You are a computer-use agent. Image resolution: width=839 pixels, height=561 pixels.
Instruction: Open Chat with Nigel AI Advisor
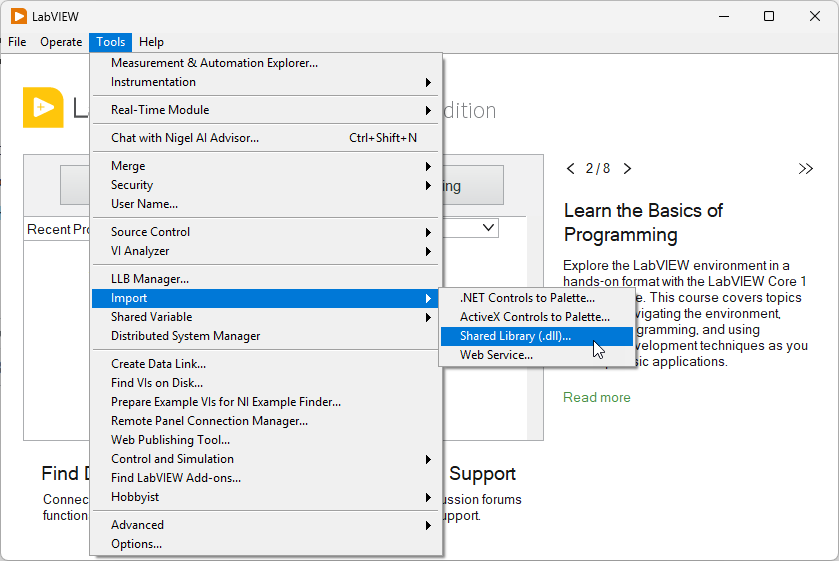[x=185, y=138]
